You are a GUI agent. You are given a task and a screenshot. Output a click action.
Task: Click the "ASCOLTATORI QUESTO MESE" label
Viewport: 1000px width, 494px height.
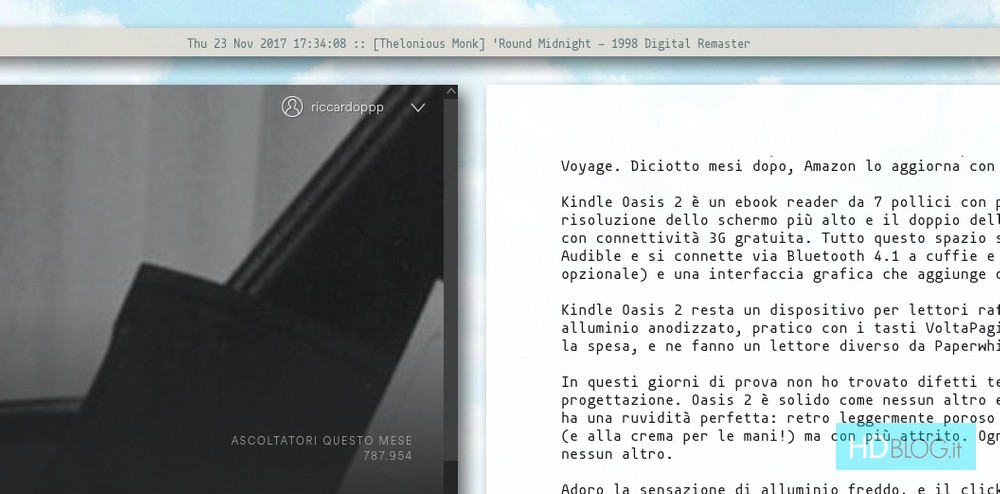(321, 440)
